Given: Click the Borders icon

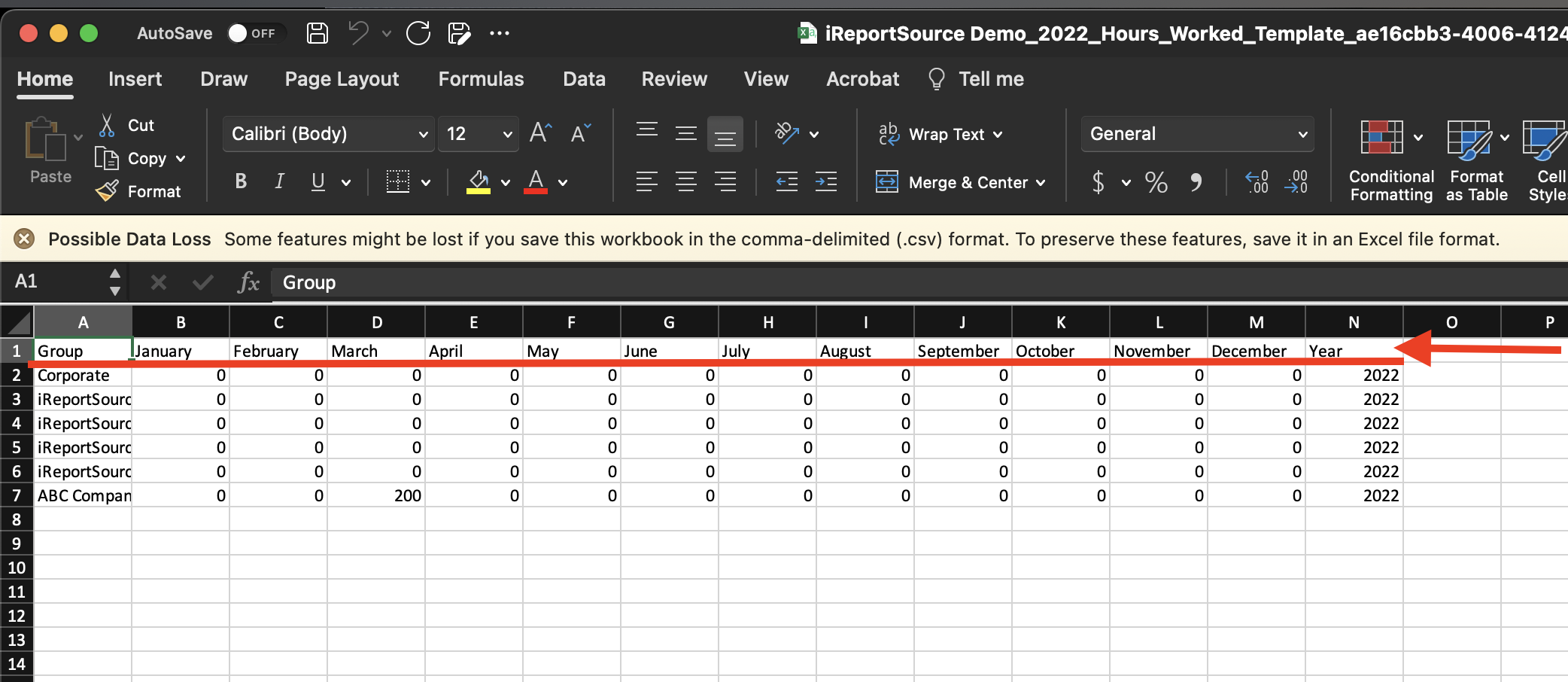Looking at the screenshot, I should click(x=398, y=181).
